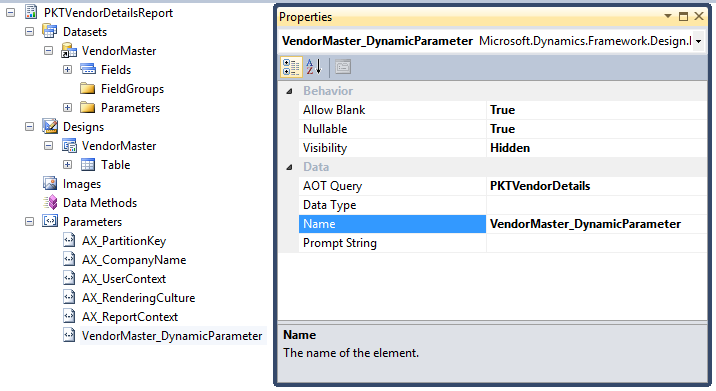Click the report Parameters node icon
This screenshot has width=716, height=391.
pos(50,222)
